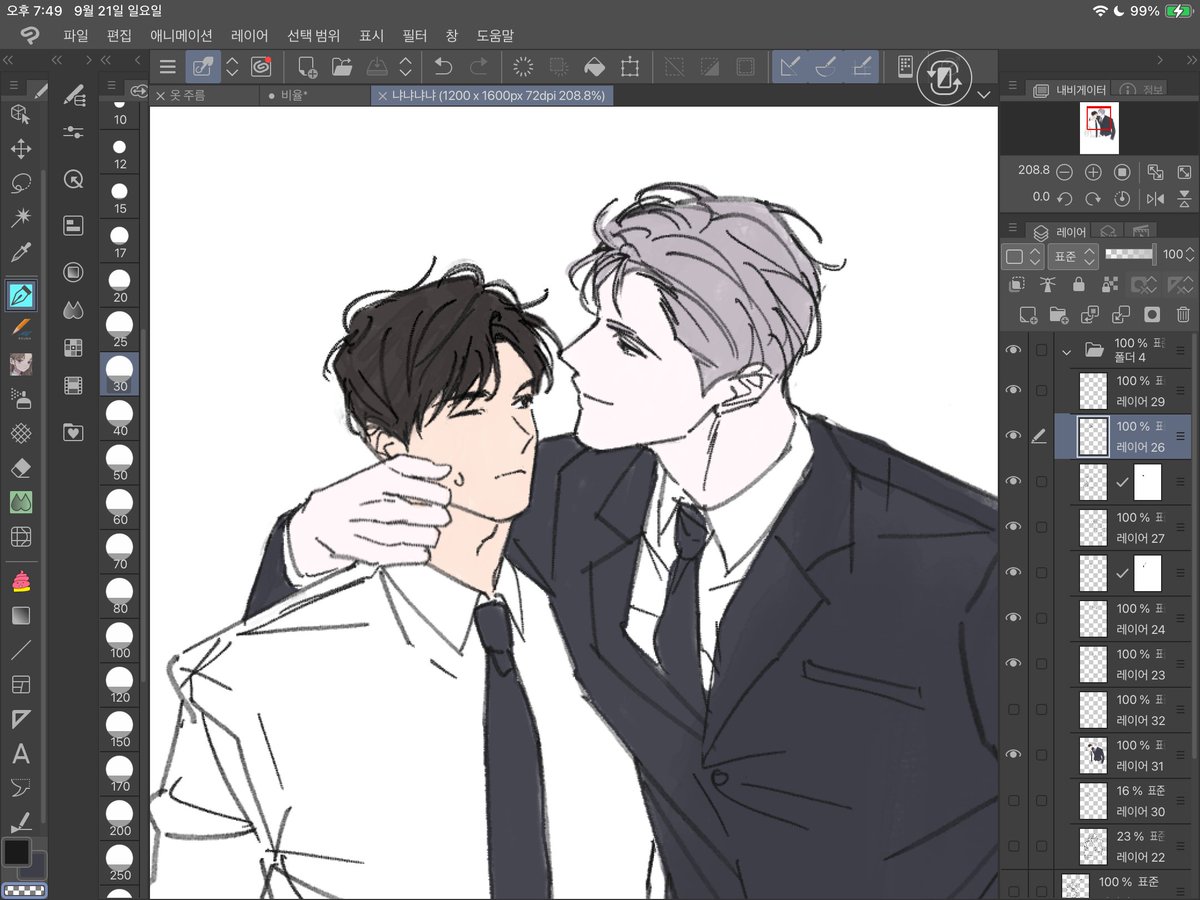
Task: Select the Pencil tool
Action: point(20,328)
